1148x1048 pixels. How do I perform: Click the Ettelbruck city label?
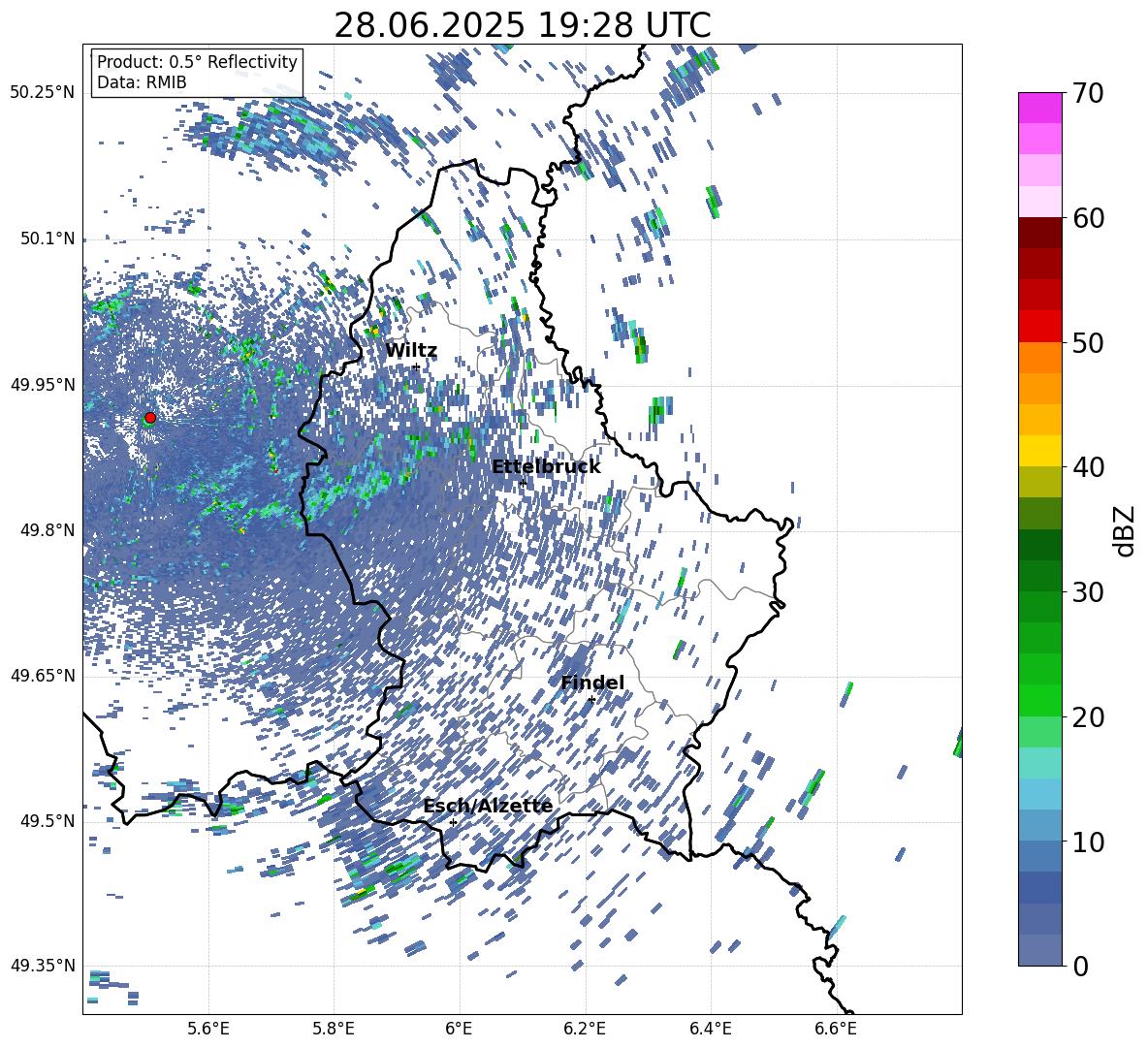click(546, 467)
